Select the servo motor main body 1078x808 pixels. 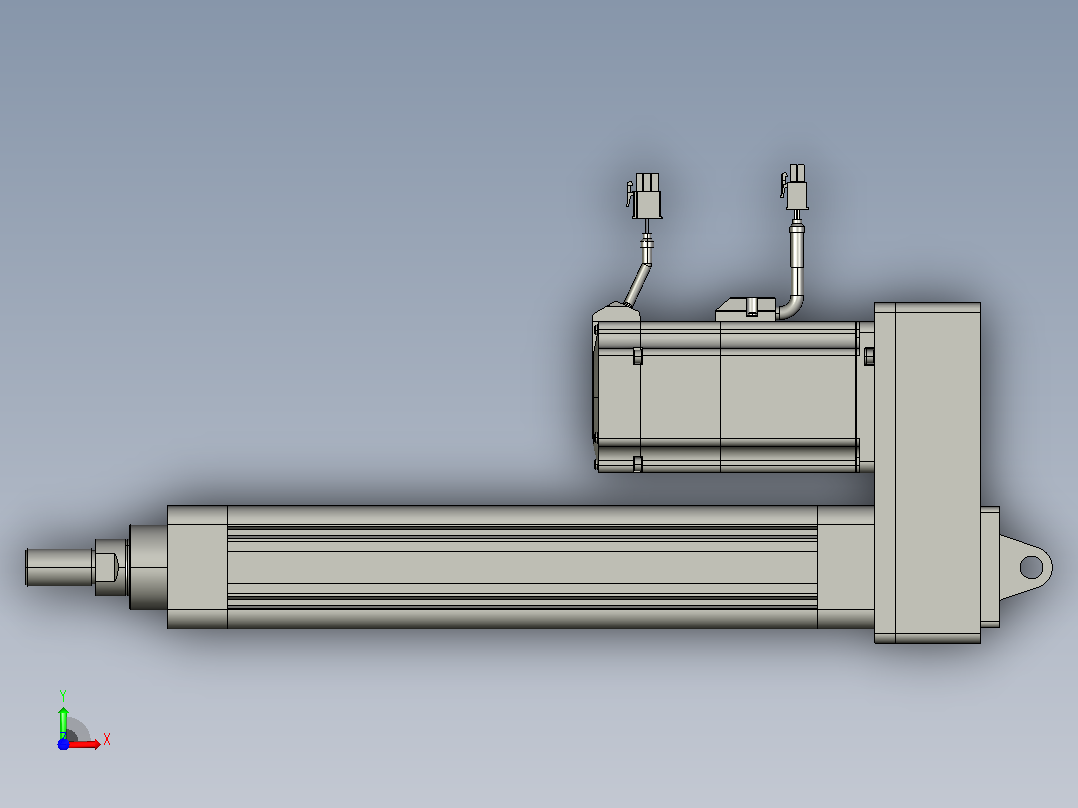click(x=727, y=397)
